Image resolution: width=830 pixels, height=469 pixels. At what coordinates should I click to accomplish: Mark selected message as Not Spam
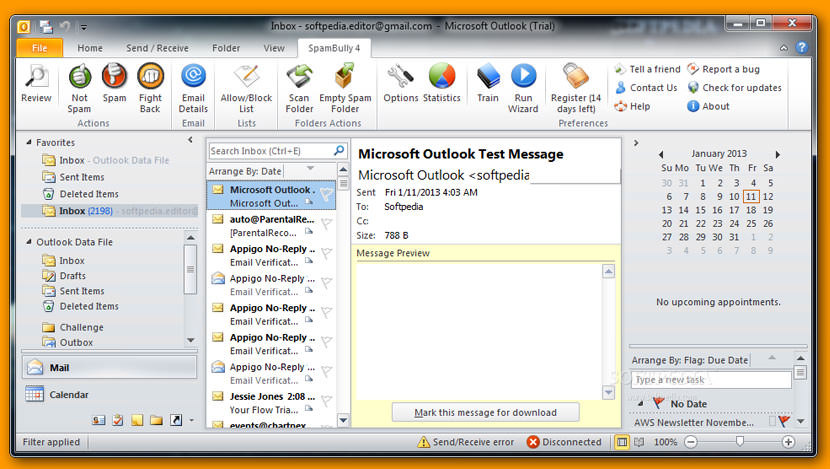(x=79, y=88)
